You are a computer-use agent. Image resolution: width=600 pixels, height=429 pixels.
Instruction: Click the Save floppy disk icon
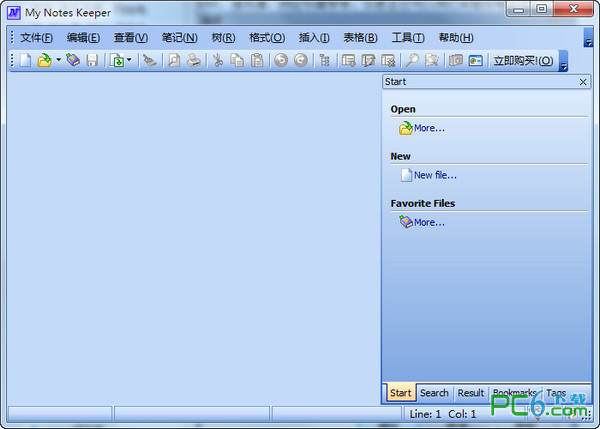click(92, 60)
